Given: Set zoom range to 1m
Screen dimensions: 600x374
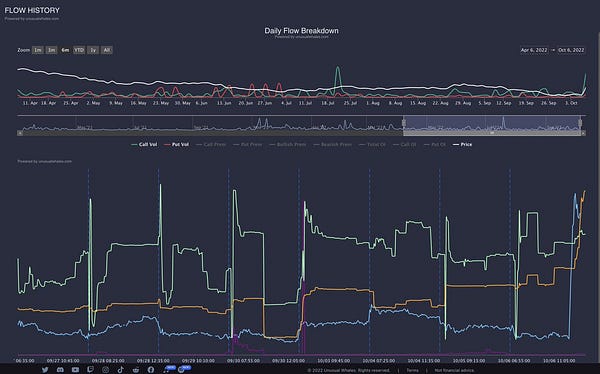Looking at the screenshot, I should coord(38,50).
